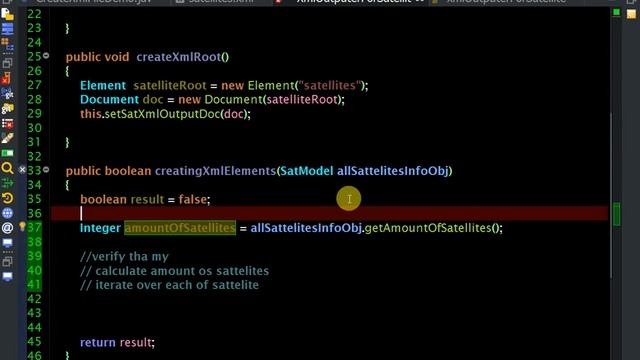Open the History clock view
This screenshot has height=360, width=640.
tap(7, 198)
